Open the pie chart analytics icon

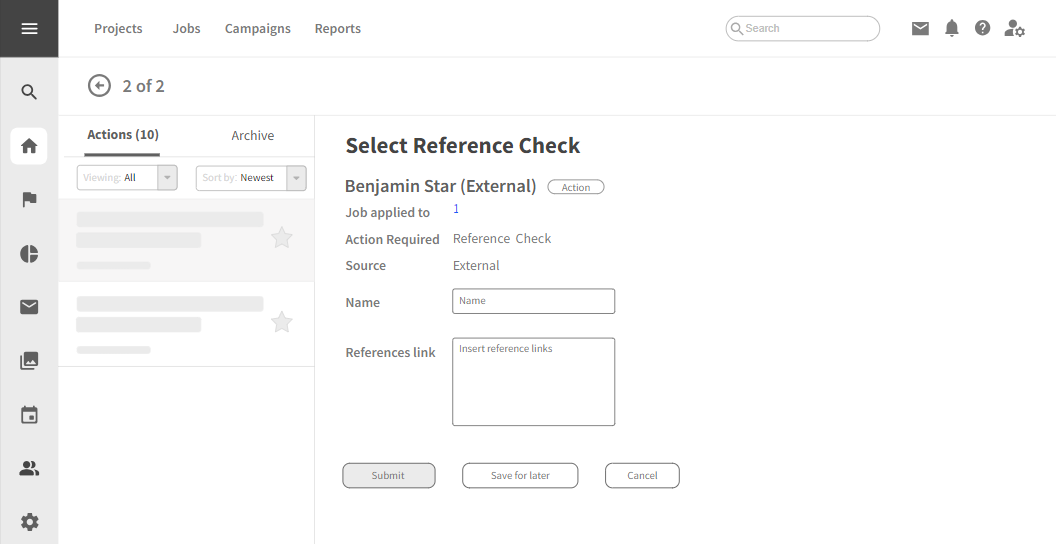(x=29, y=254)
